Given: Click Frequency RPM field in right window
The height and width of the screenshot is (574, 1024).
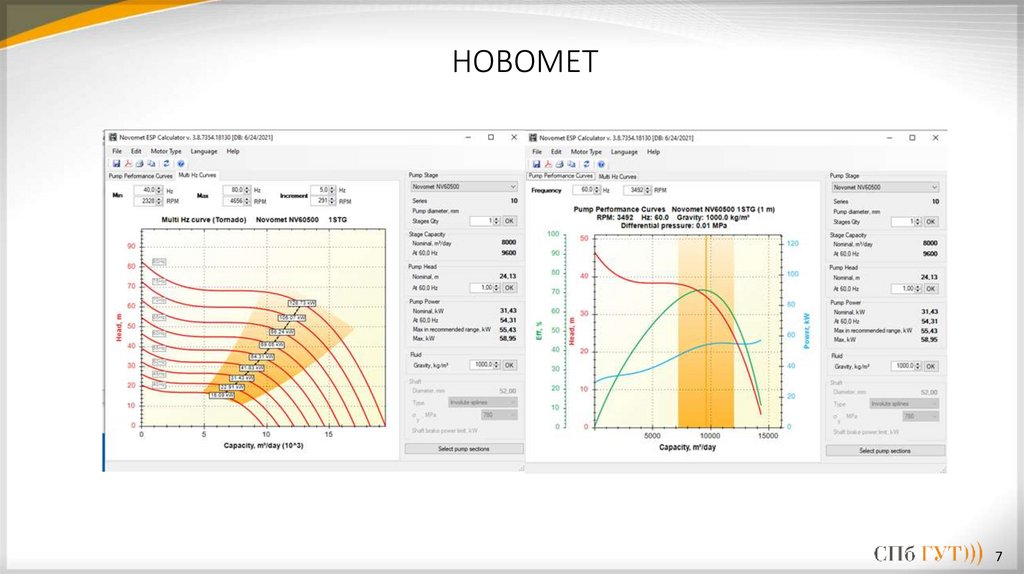Looking at the screenshot, I should pyautogui.click(x=637, y=191).
